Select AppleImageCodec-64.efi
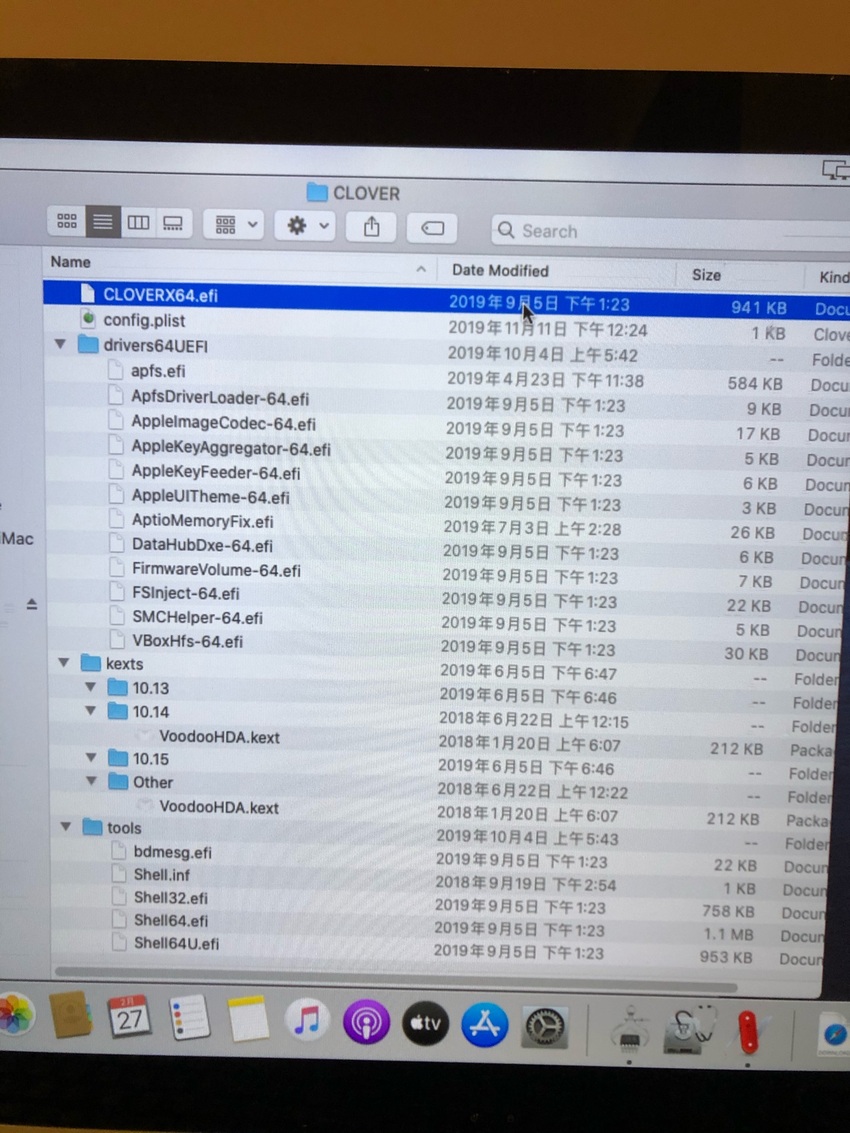The width and height of the screenshot is (850, 1133). pyautogui.click(x=223, y=423)
